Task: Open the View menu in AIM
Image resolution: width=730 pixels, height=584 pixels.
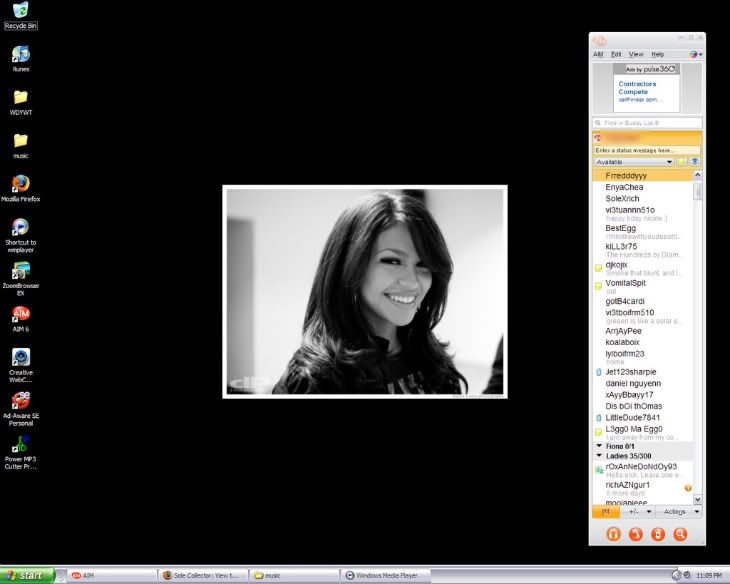Action: (x=636, y=54)
